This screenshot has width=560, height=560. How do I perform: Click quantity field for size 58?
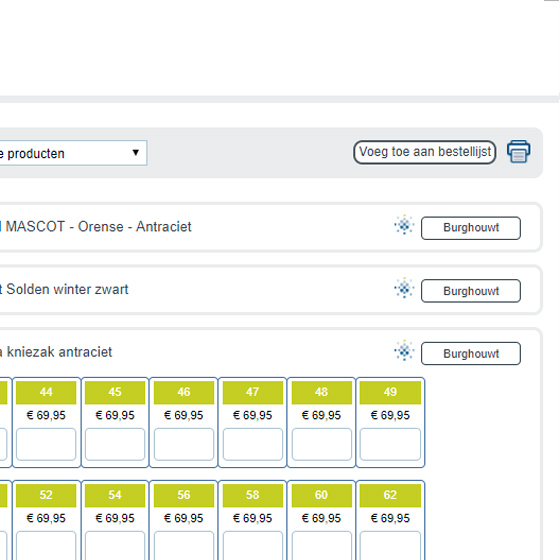pos(253,546)
